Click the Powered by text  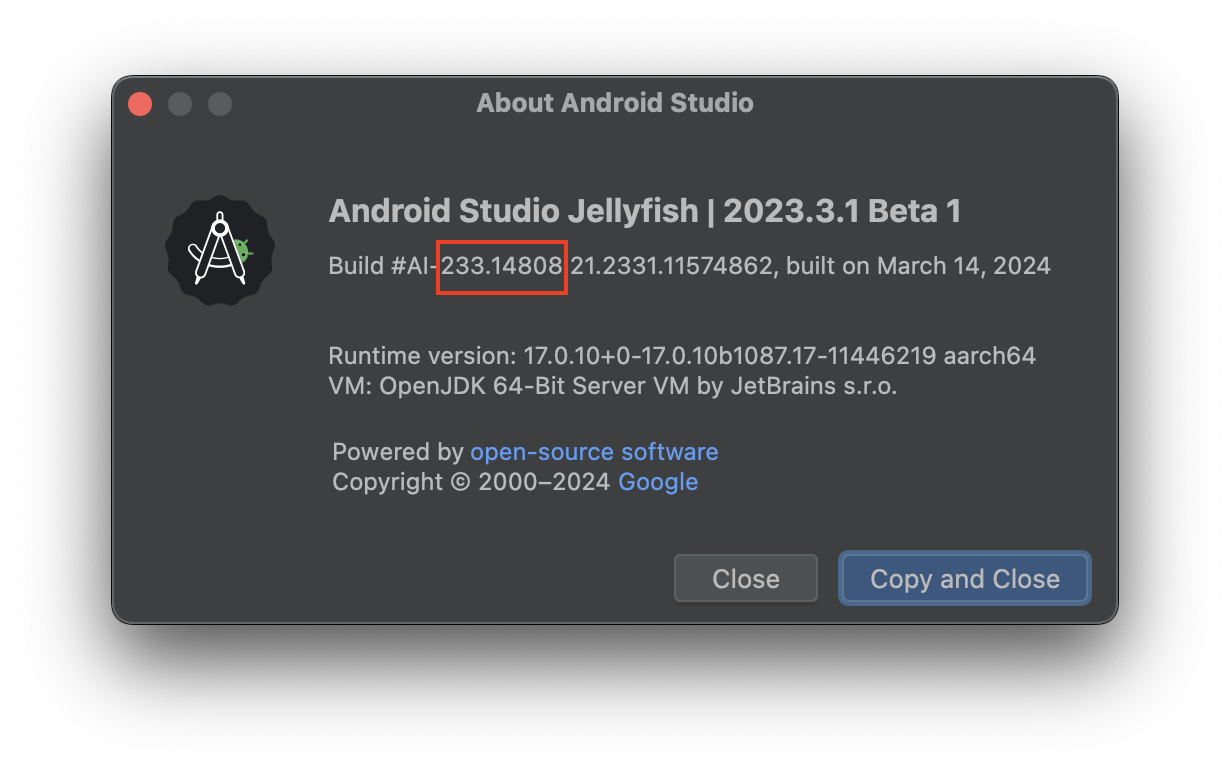(x=398, y=452)
